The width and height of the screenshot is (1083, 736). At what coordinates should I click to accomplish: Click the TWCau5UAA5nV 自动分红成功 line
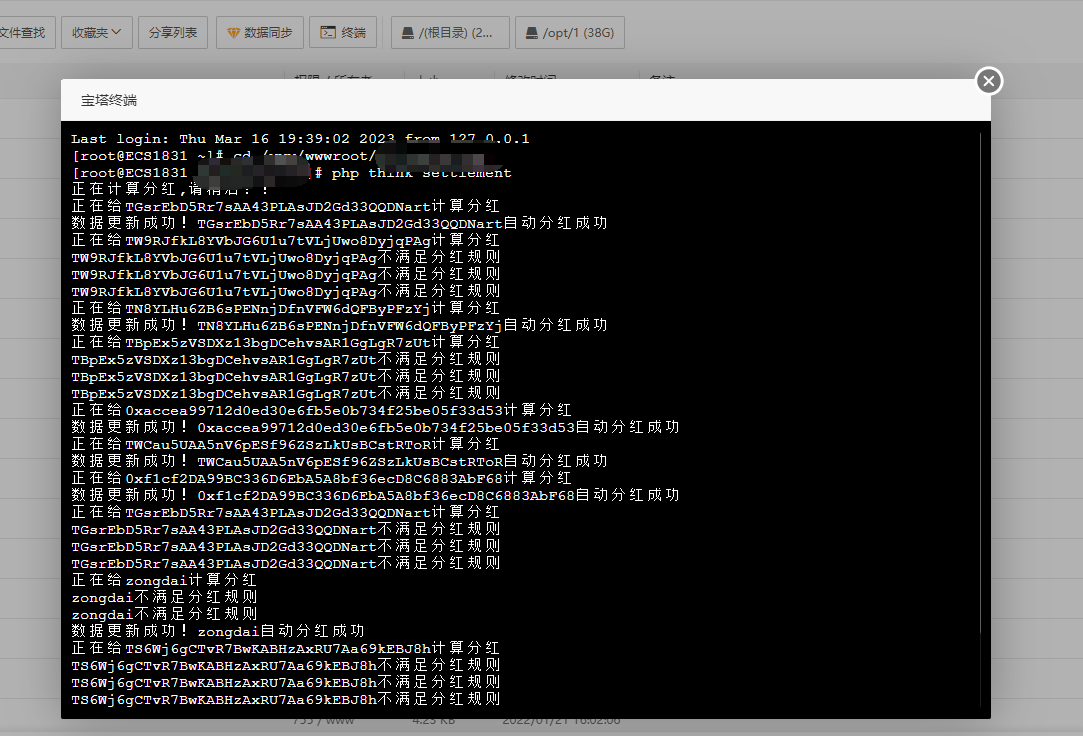coord(340,461)
